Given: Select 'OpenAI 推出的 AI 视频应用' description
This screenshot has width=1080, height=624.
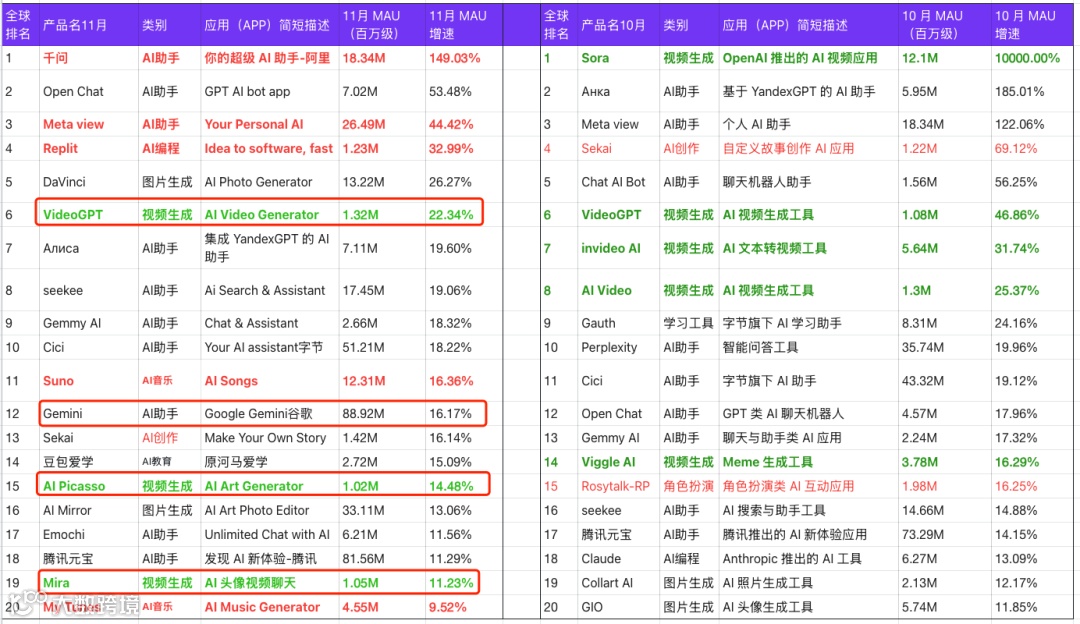Looking at the screenshot, I should click(800, 58).
